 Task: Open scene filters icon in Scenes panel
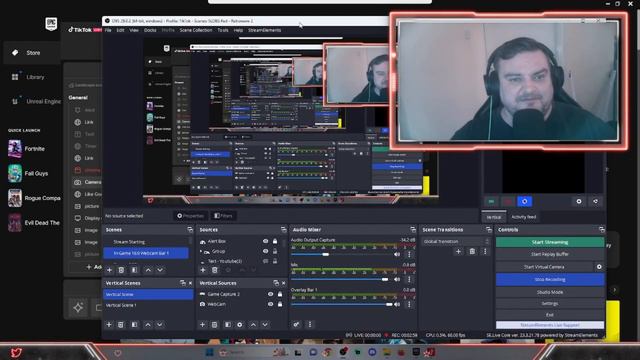(x=134, y=270)
